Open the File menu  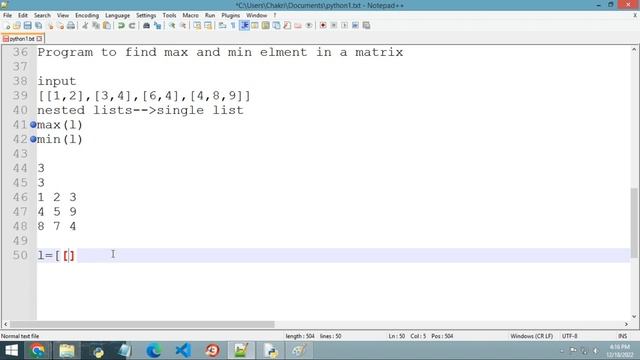[7, 15]
